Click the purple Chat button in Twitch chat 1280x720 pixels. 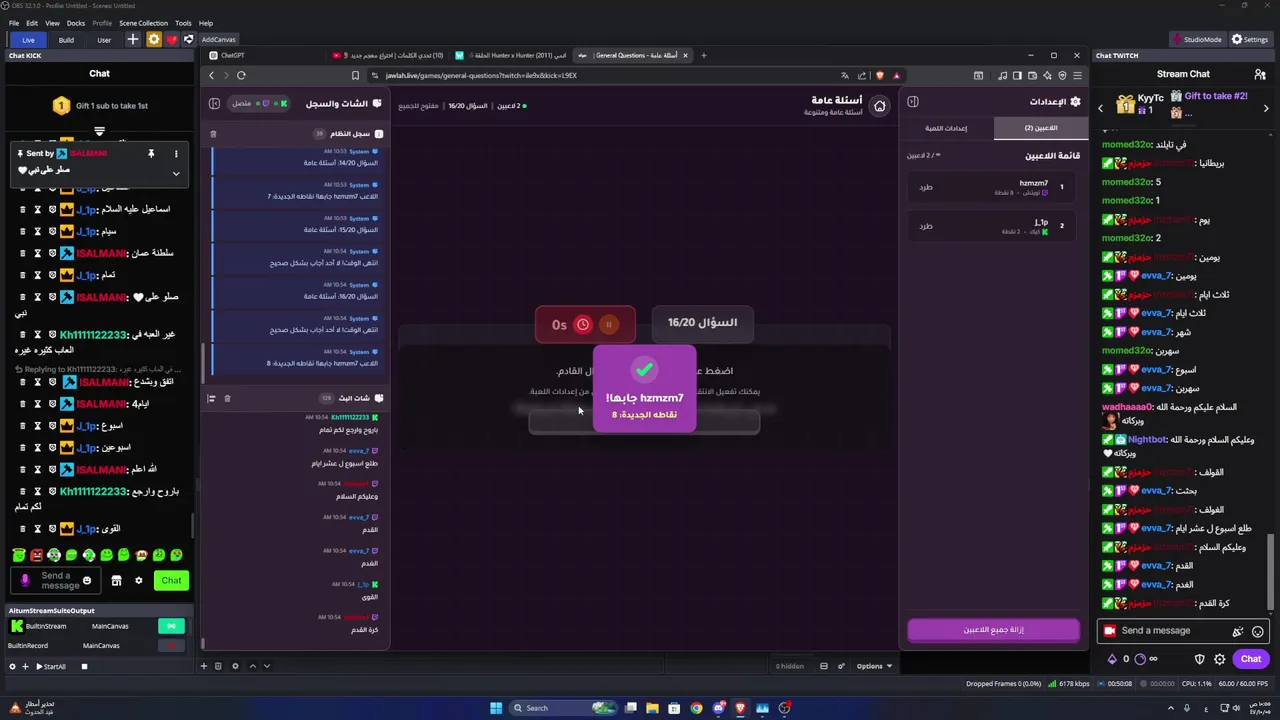1251,659
